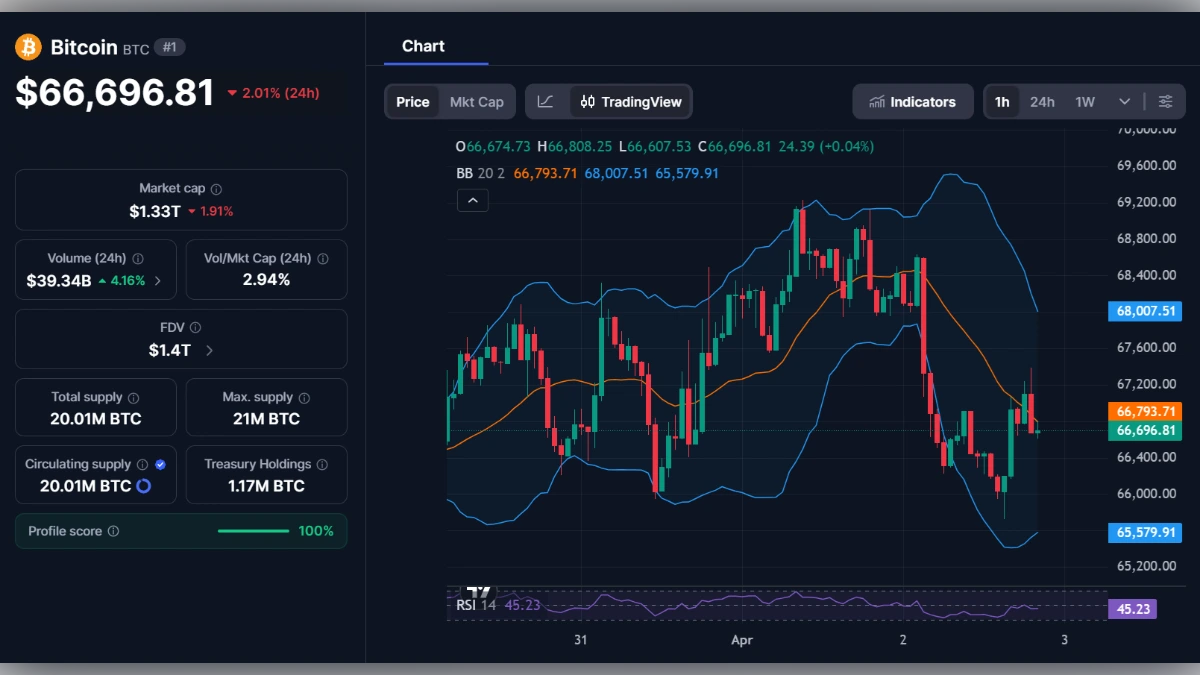Viewport: 1200px width, 675px height.
Task: Switch to Mkt Cap view
Action: (477, 101)
